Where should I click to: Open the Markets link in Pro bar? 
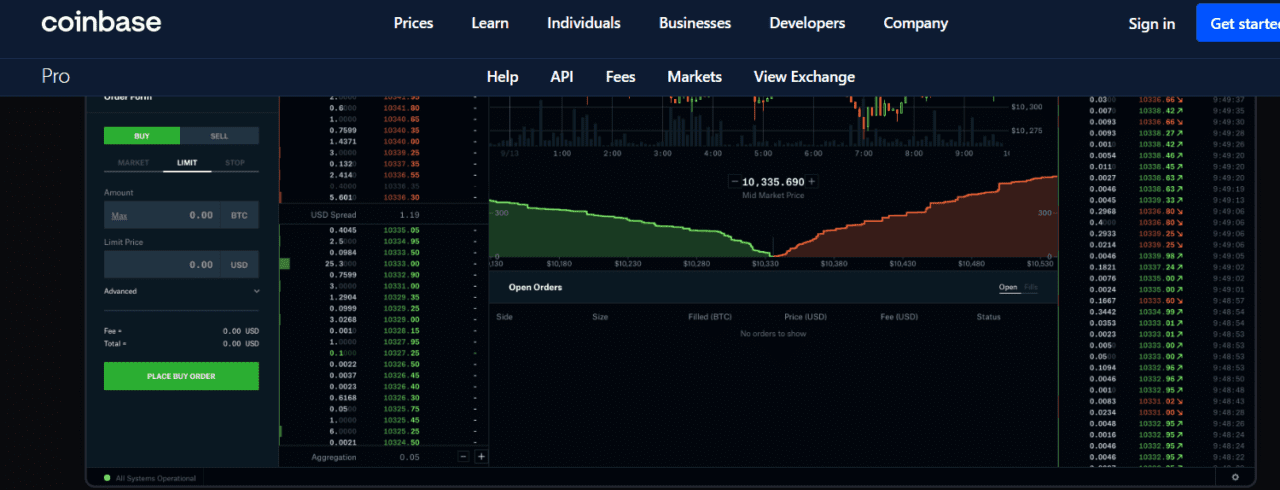pyautogui.click(x=695, y=77)
